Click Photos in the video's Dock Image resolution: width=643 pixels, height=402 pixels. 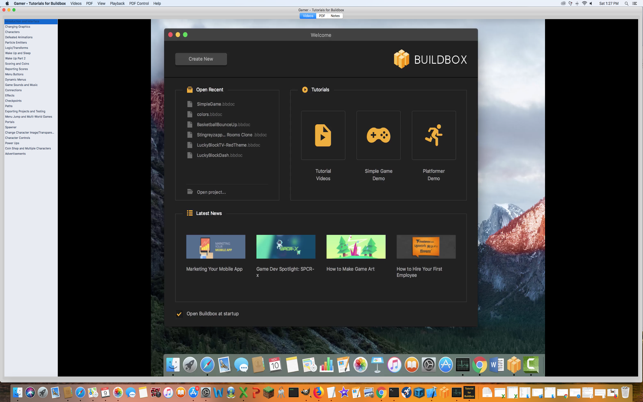point(360,365)
